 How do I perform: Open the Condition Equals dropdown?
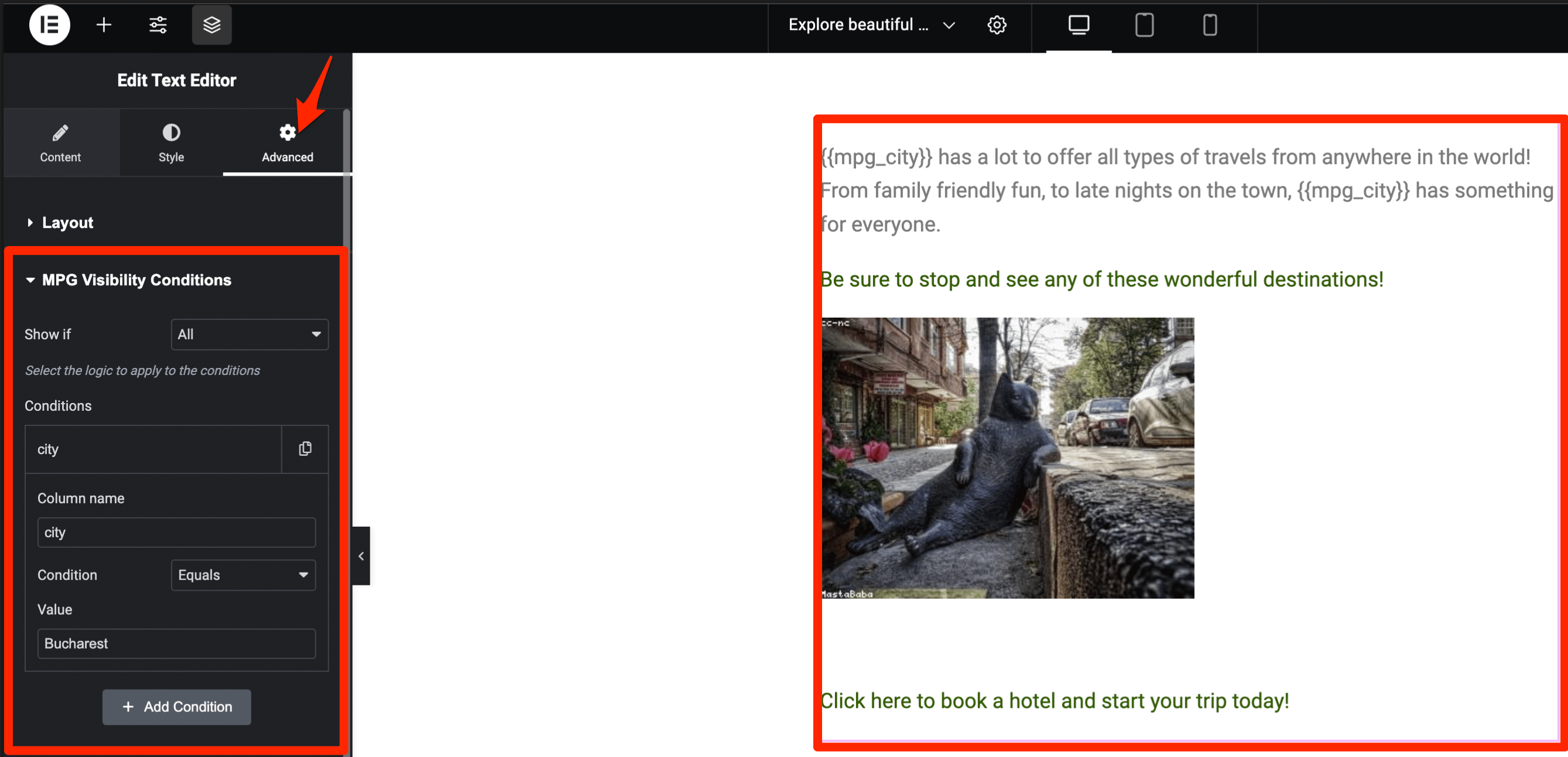tap(243, 575)
